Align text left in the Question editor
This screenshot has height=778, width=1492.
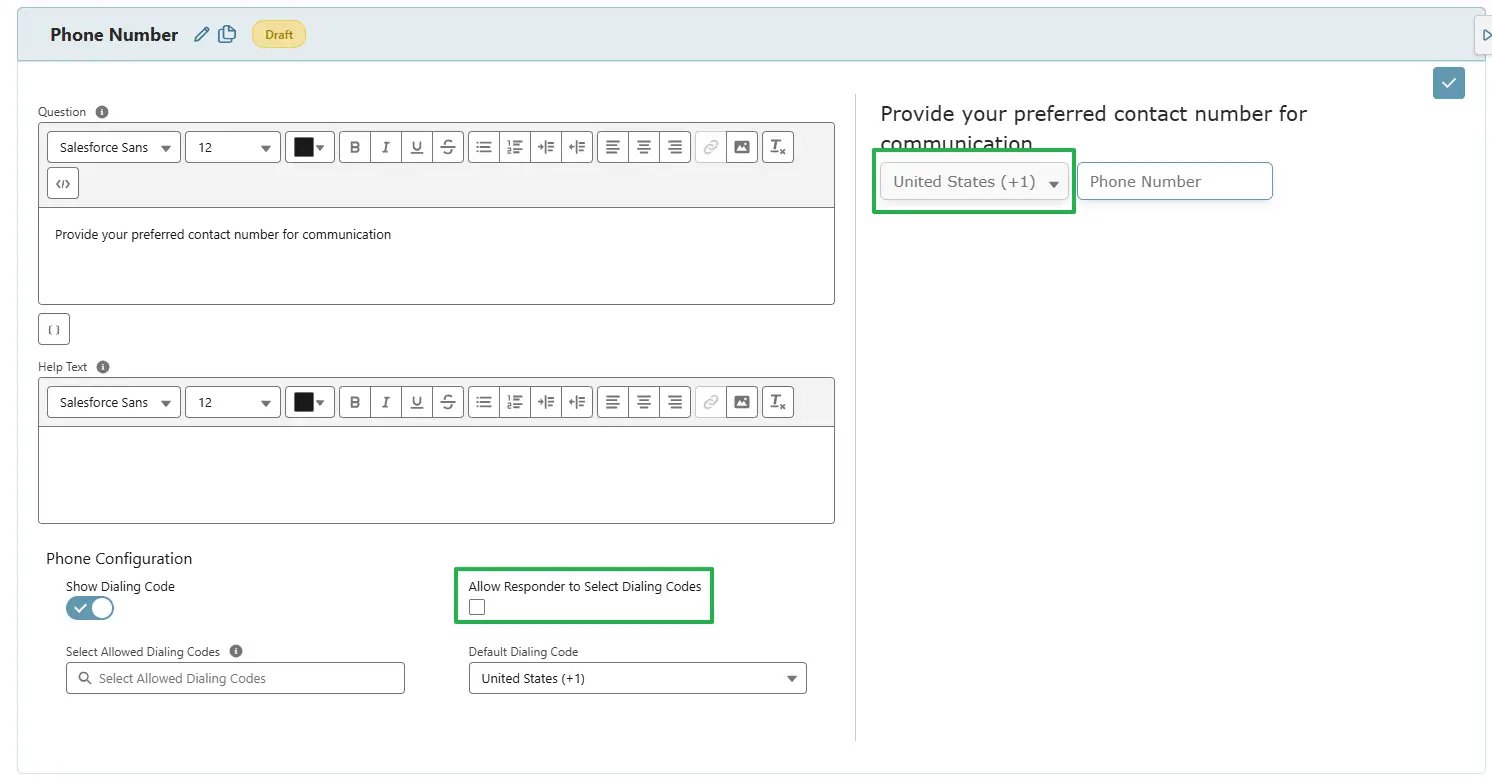[613, 147]
